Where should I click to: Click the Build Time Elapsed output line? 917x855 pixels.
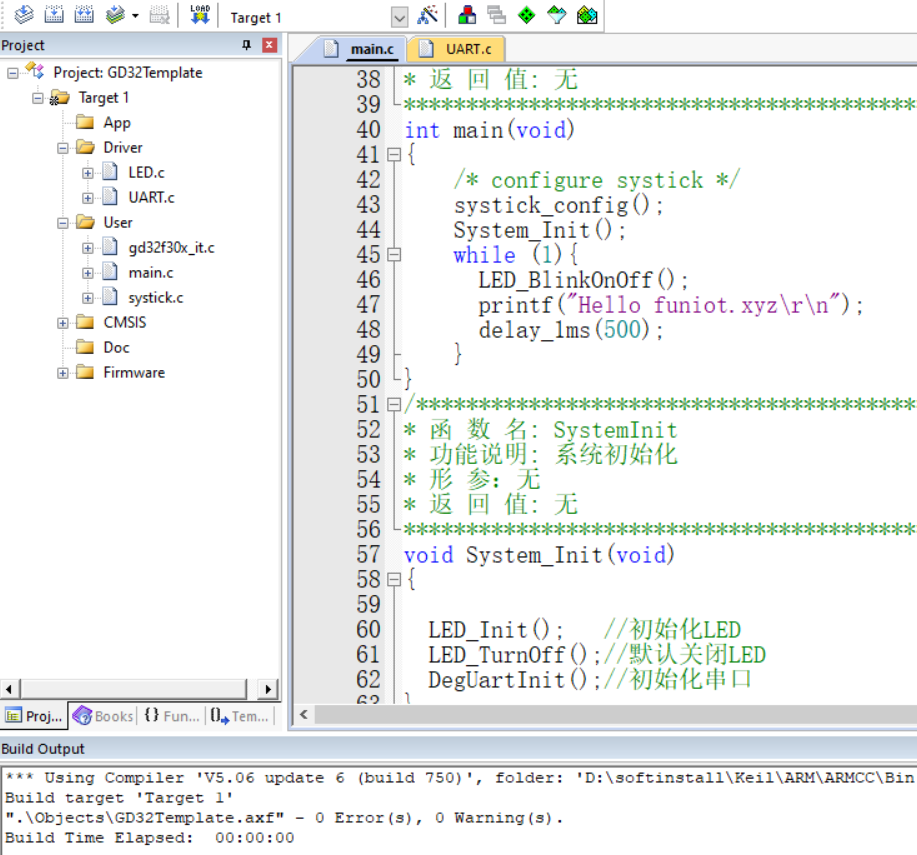[x=150, y=837]
